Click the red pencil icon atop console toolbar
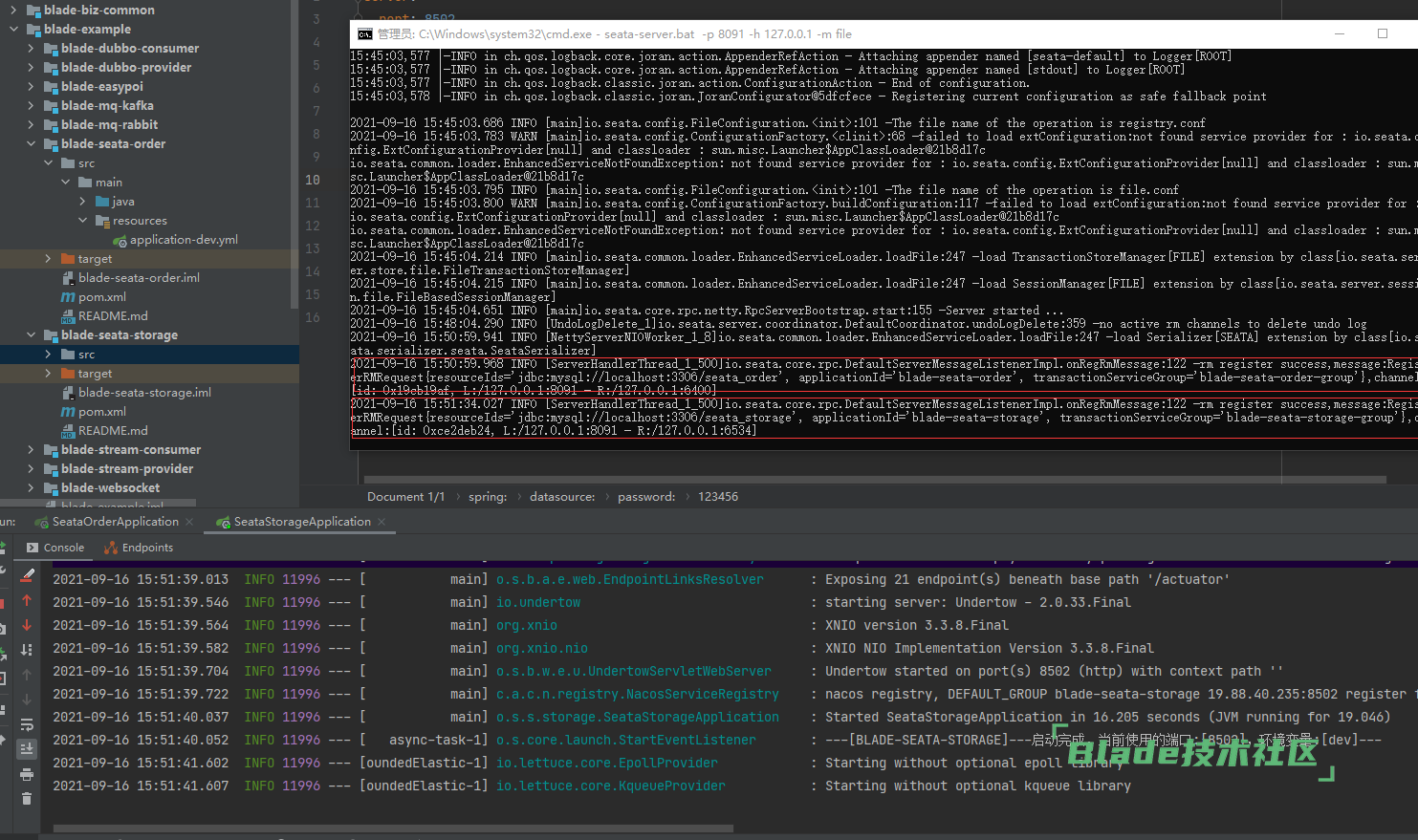 point(27,575)
